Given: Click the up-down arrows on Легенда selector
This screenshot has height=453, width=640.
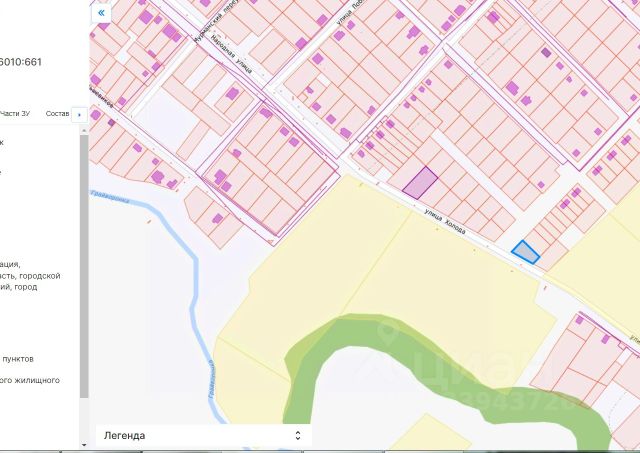Looking at the screenshot, I should click(298, 435).
